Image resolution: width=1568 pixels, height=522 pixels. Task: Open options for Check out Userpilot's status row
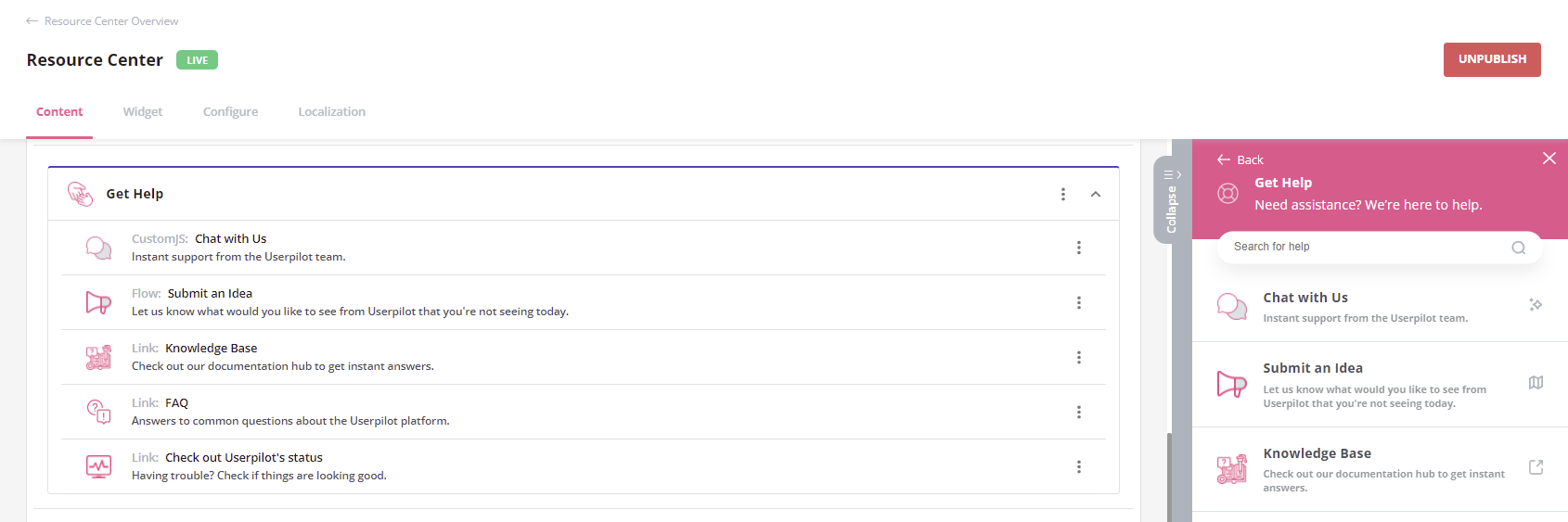(x=1078, y=466)
